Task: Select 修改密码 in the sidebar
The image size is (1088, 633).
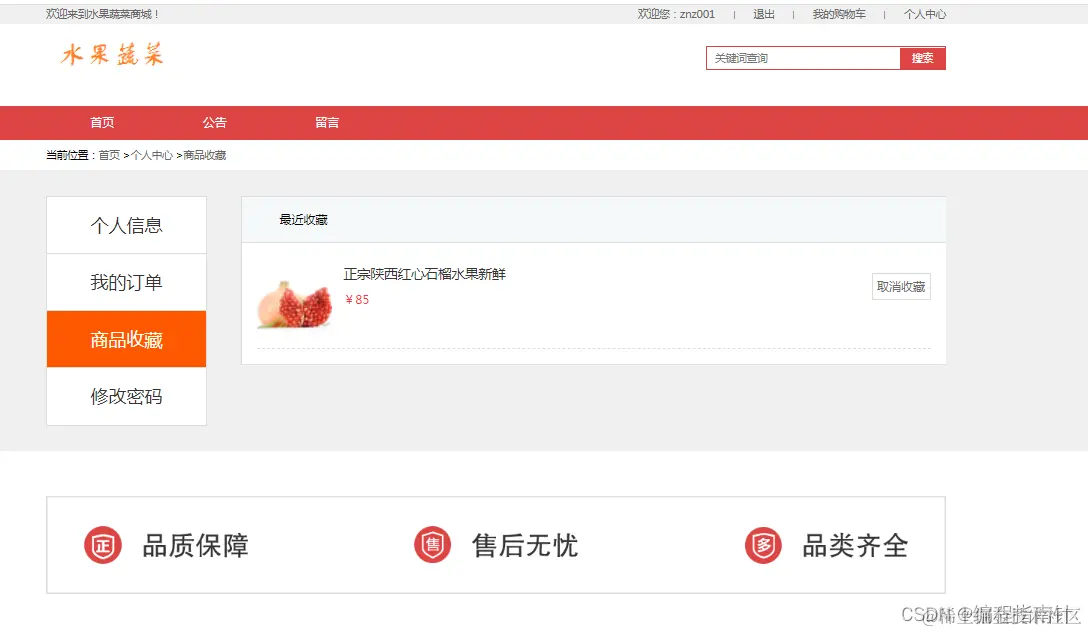Action: tap(126, 396)
